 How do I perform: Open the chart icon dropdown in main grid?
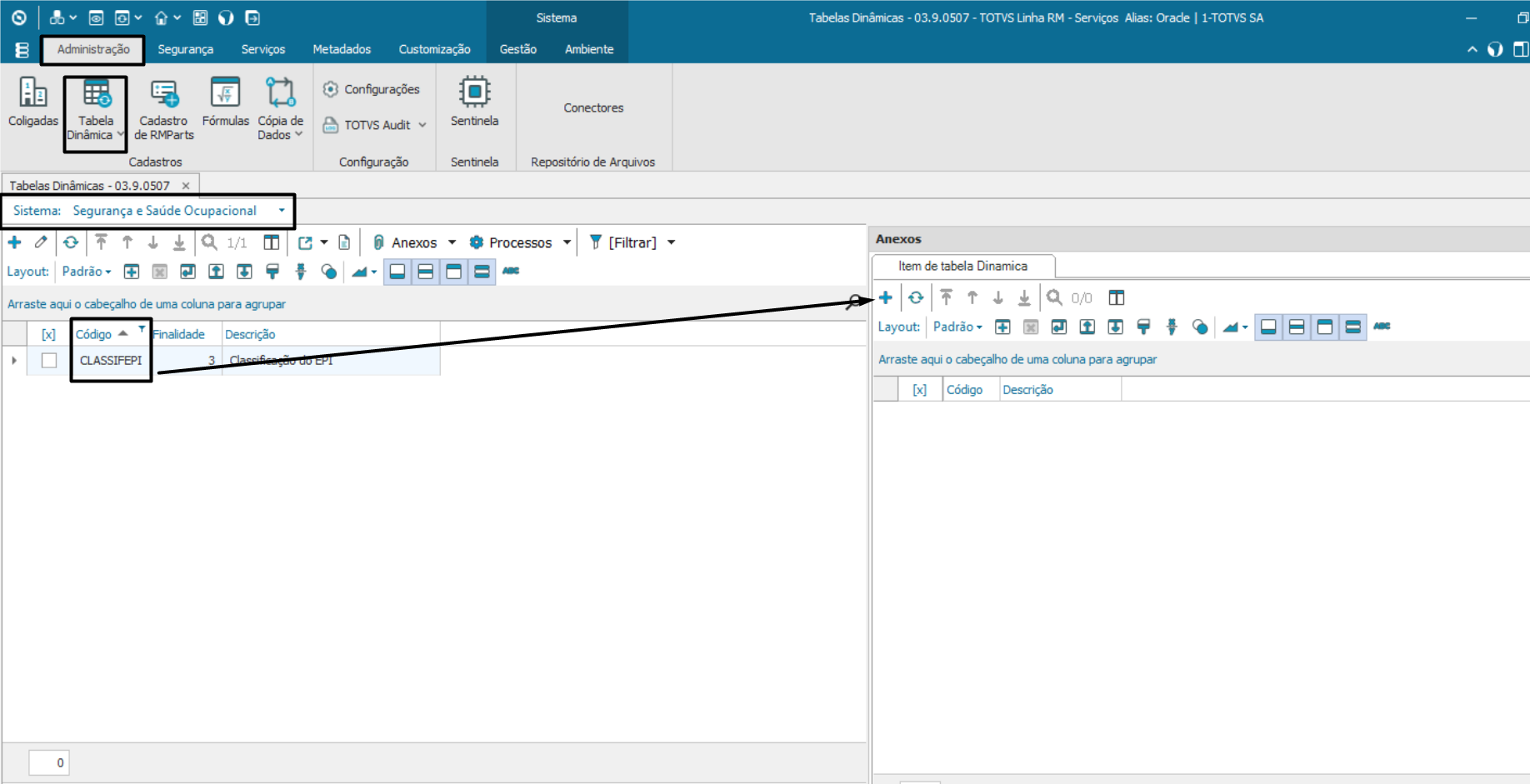click(x=364, y=272)
